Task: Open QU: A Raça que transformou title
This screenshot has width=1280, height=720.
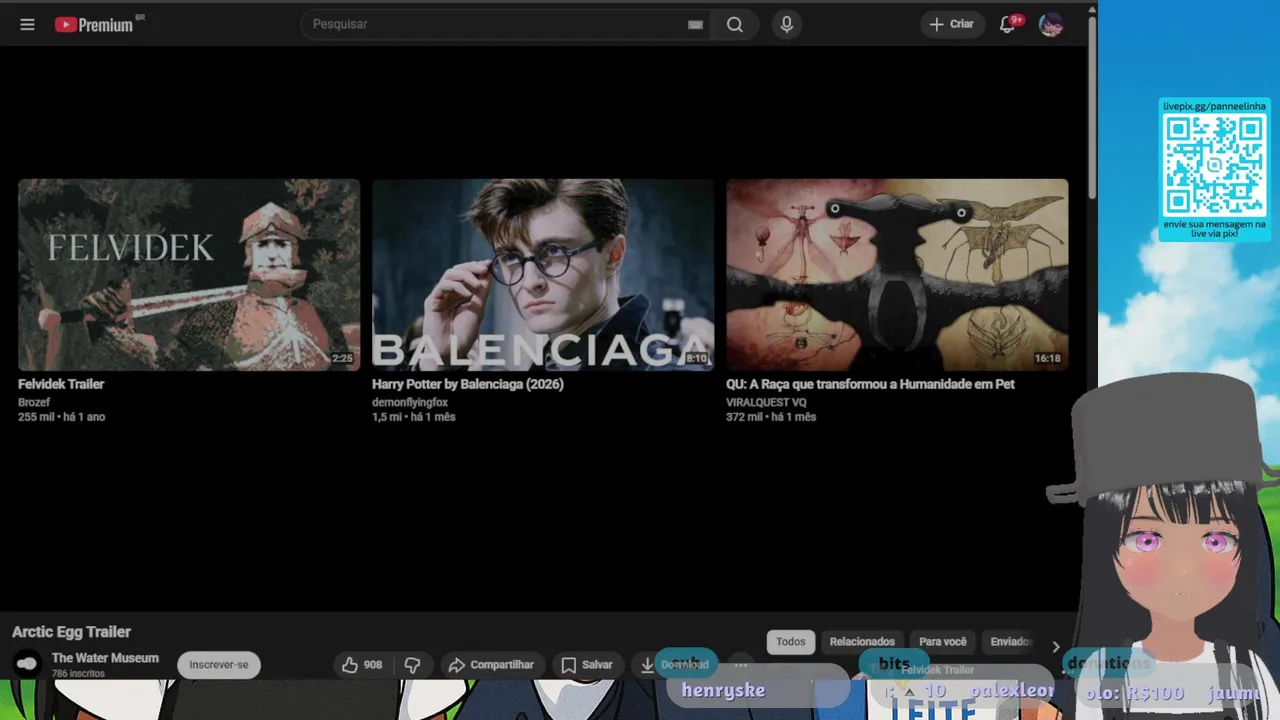Action: (x=870, y=384)
